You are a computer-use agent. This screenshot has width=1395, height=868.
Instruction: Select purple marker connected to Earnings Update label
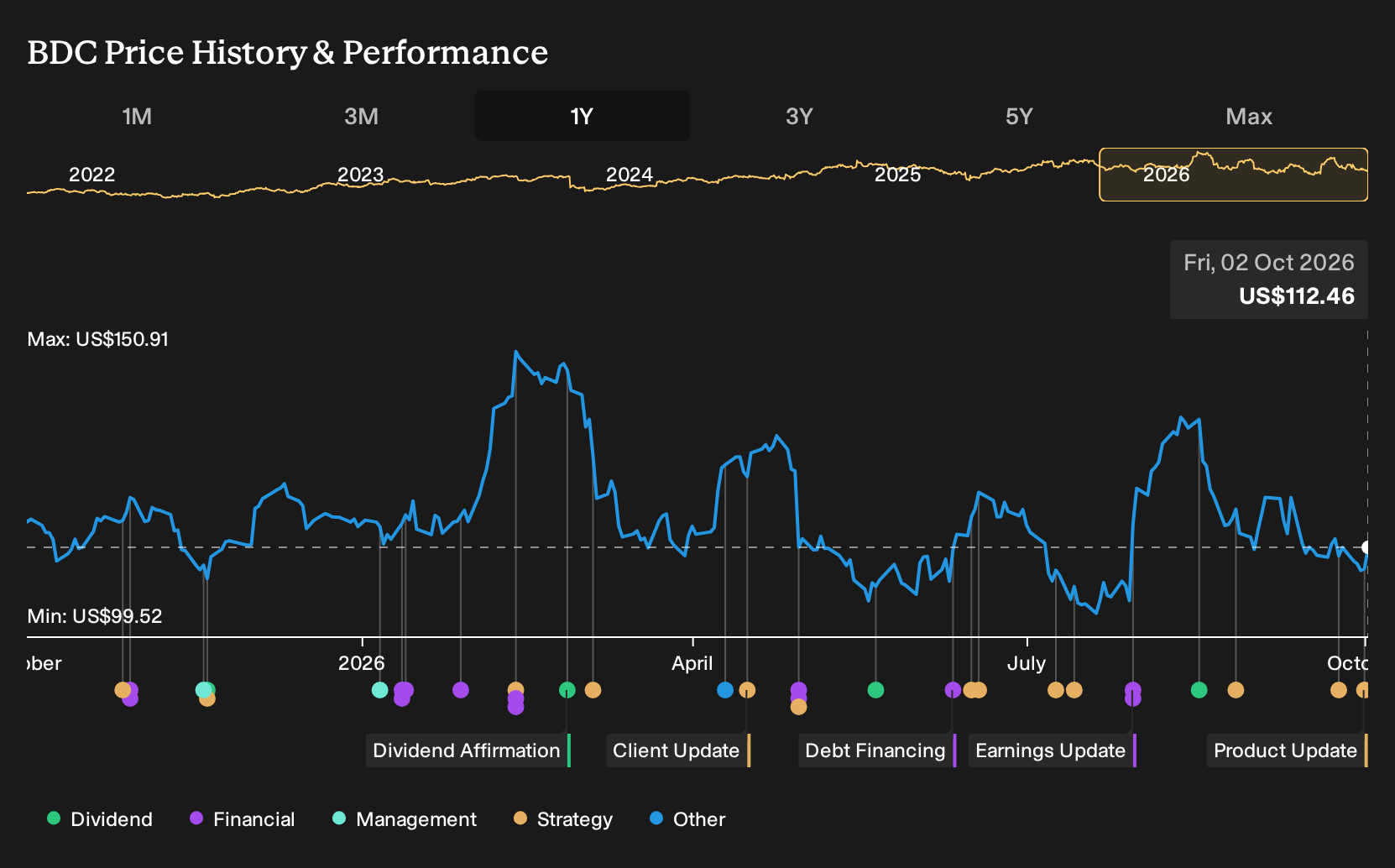point(1132,690)
